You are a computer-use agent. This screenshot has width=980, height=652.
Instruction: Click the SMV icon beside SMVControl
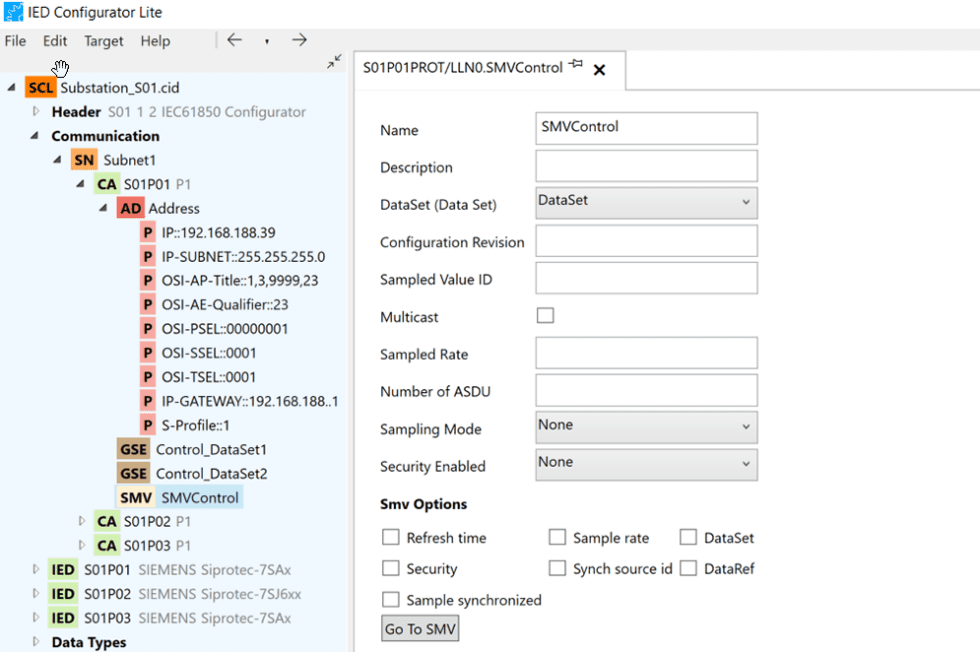point(135,497)
